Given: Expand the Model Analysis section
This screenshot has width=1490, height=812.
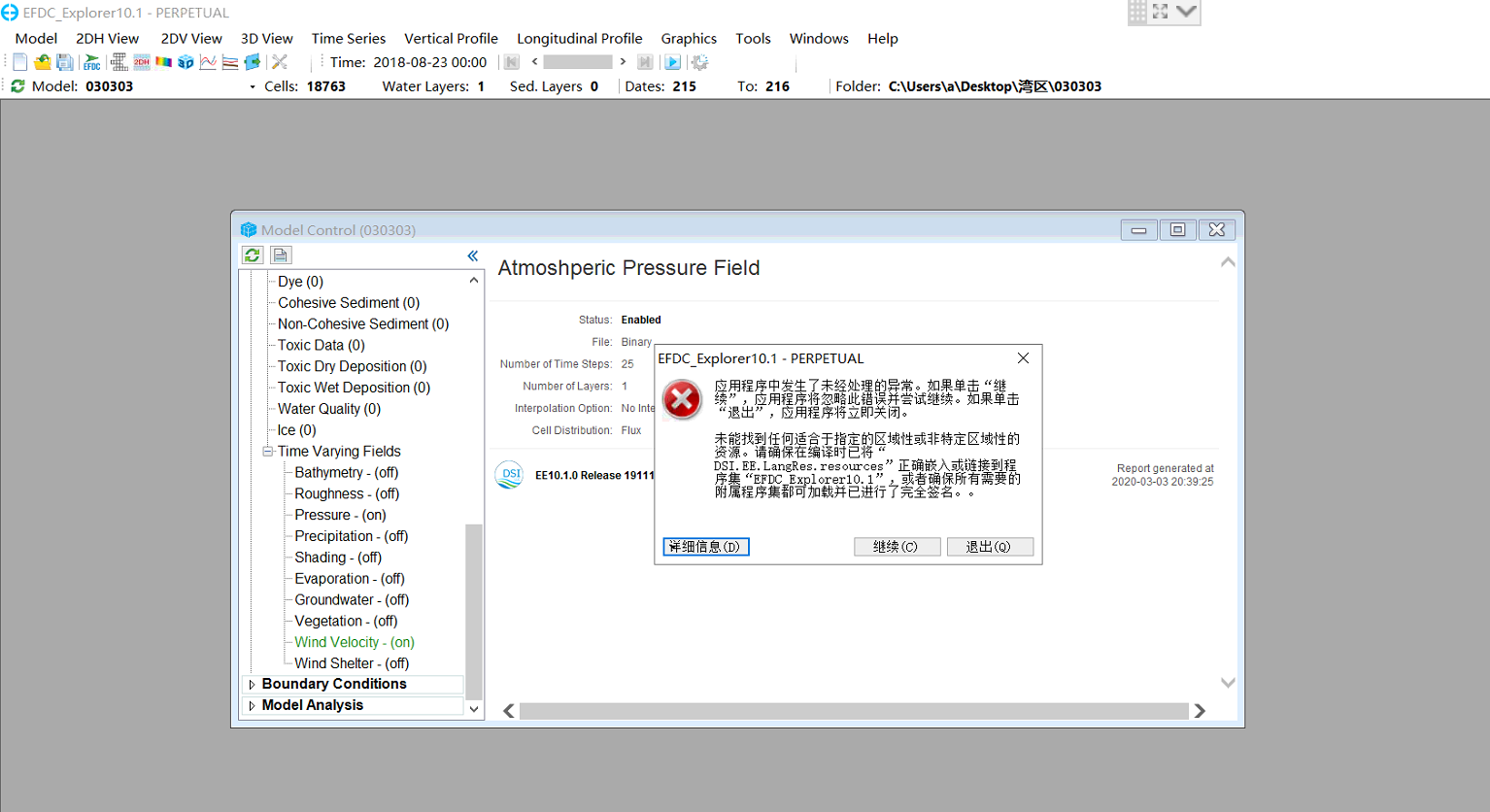Looking at the screenshot, I should tap(252, 706).
